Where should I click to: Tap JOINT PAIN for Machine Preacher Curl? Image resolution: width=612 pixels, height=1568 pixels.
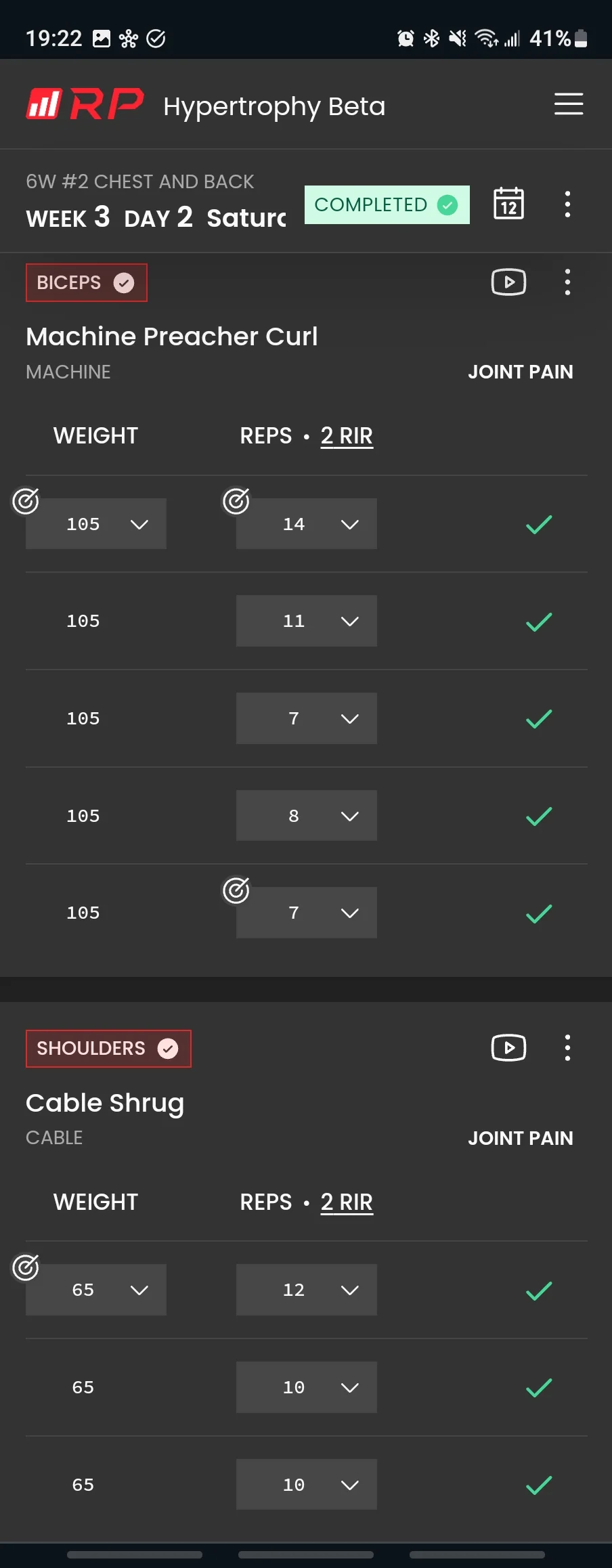click(x=520, y=372)
